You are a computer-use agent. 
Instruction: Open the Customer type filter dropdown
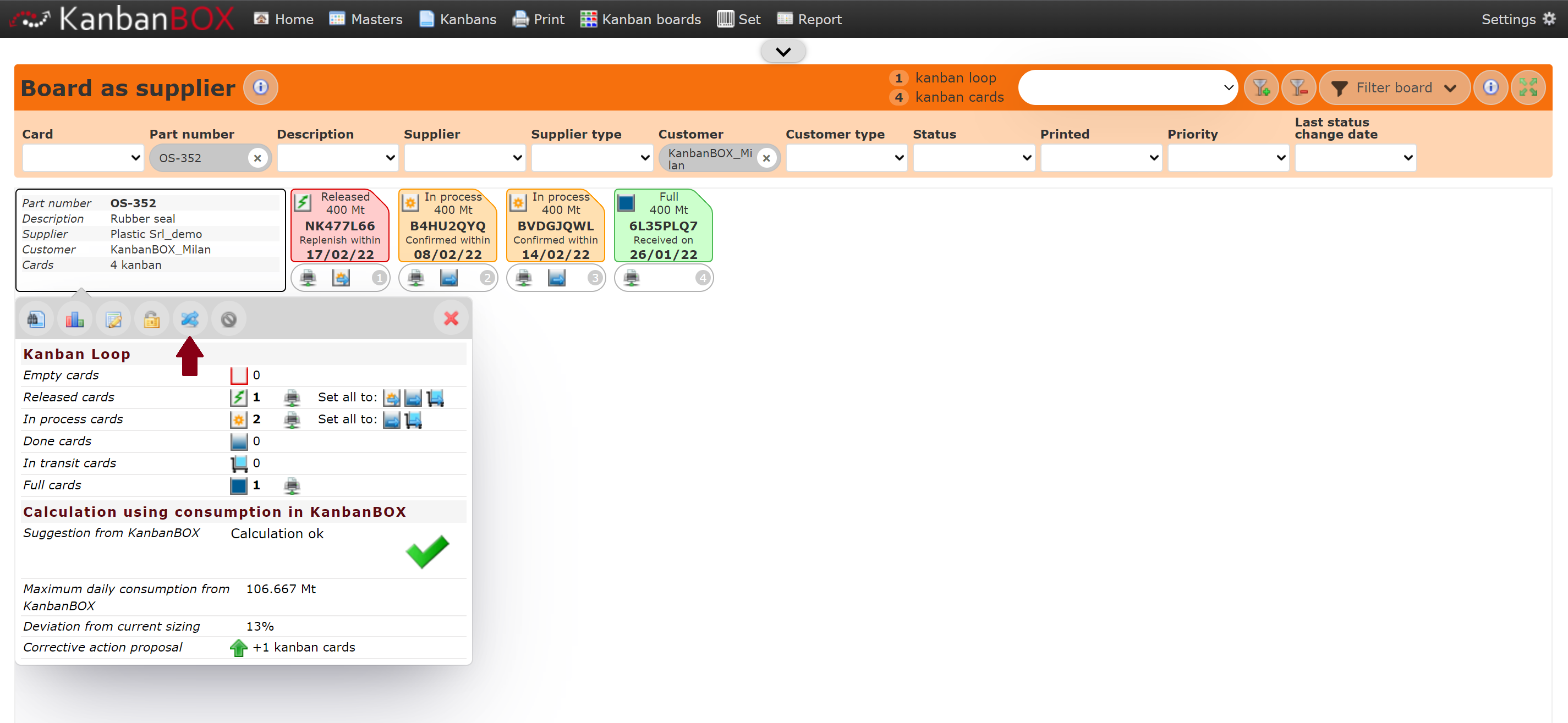coord(846,158)
